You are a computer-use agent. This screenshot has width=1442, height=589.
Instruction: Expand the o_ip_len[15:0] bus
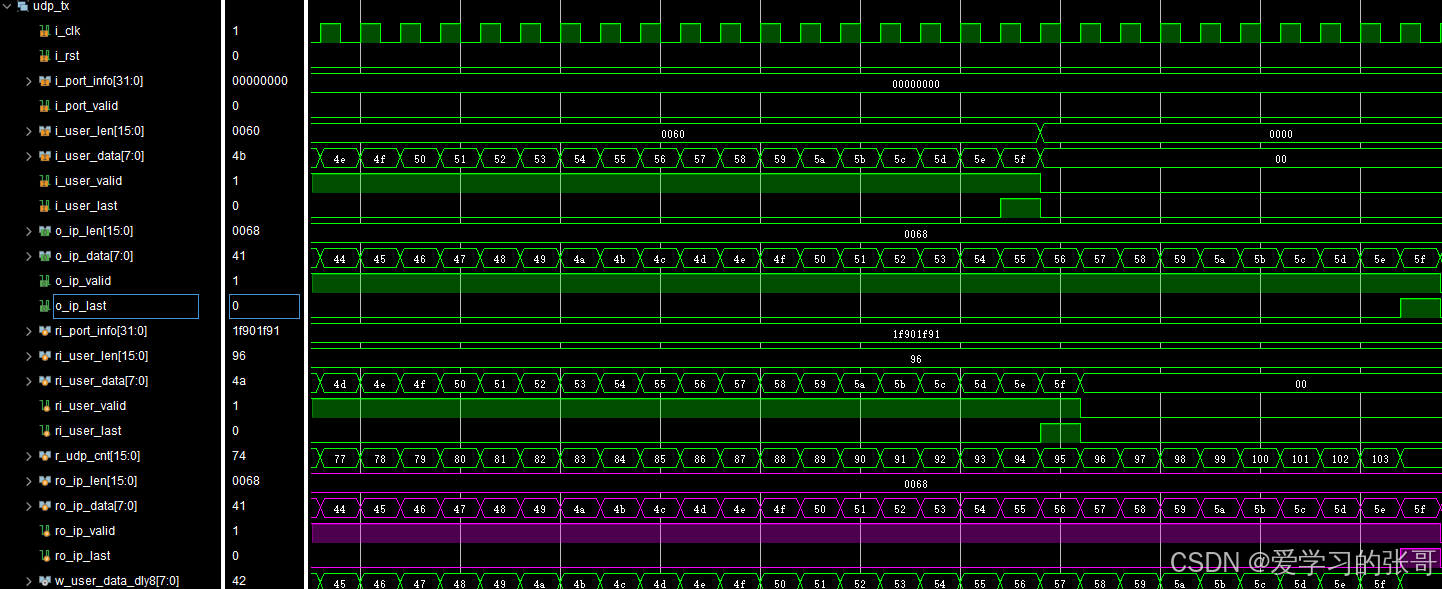[29, 231]
